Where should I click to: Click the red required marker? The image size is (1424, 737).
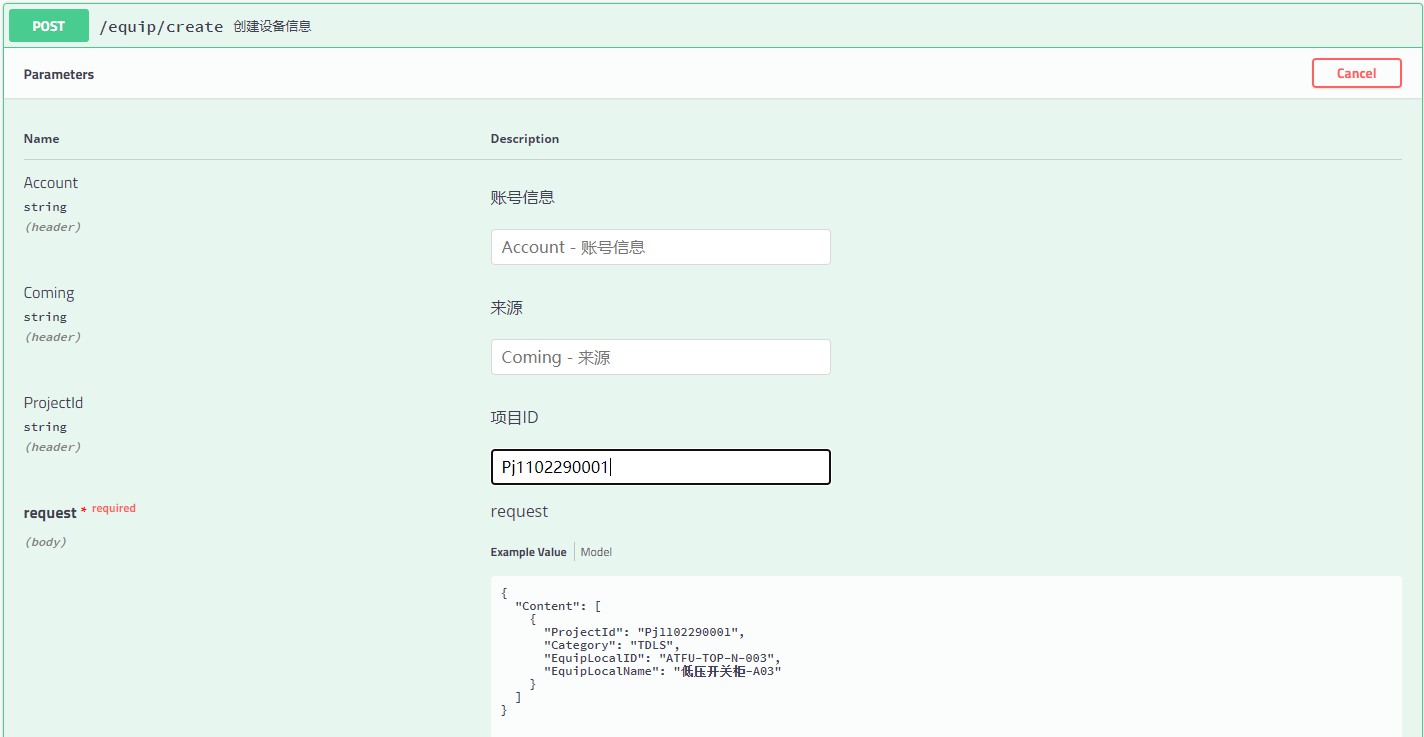tap(113, 508)
